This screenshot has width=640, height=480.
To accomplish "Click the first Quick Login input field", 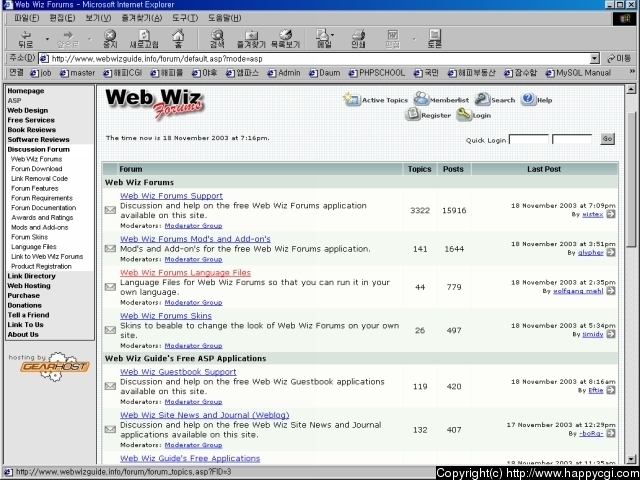I will pos(529,139).
